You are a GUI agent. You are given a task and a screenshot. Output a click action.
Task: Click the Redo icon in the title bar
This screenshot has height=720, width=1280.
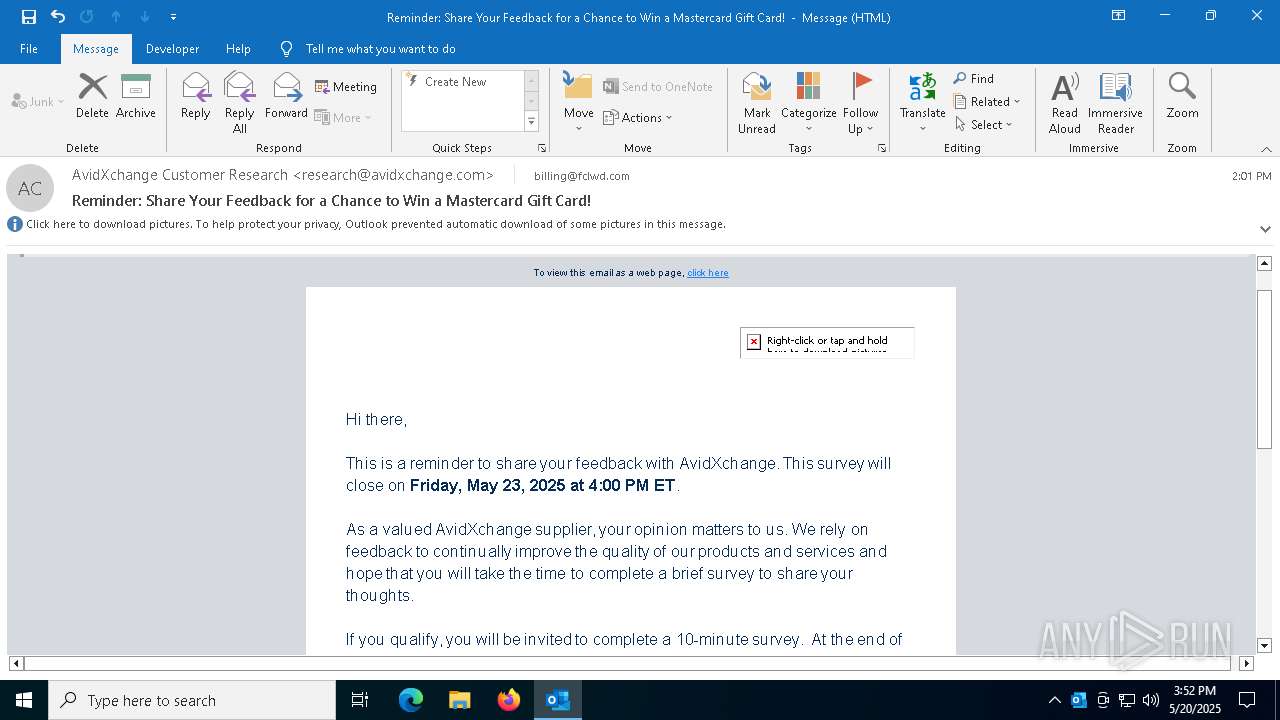click(86, 17)
